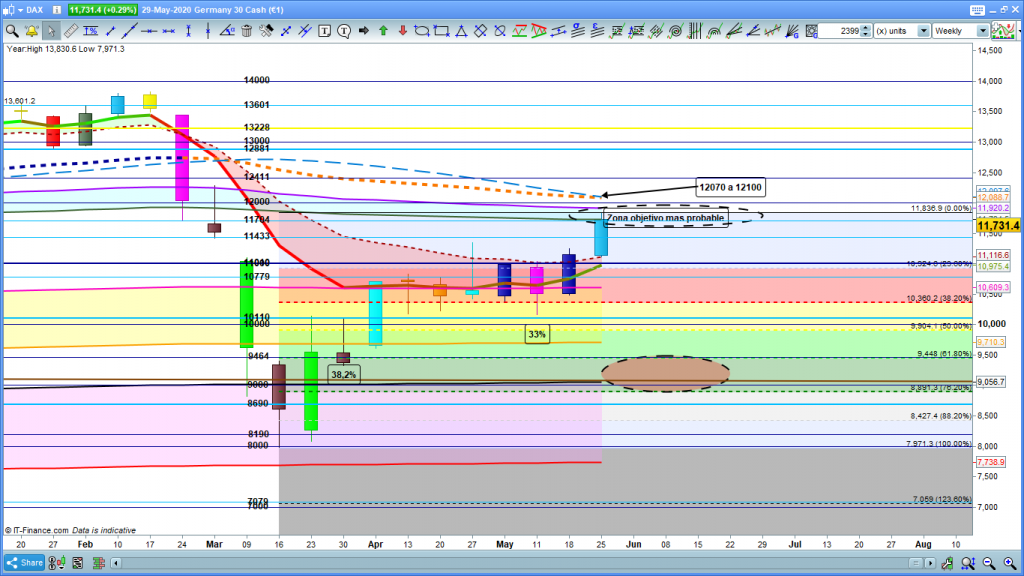Click the Share button
The width and height of the screenshot is (1024, 576).
pyautogui.click(x=26, y=563)
